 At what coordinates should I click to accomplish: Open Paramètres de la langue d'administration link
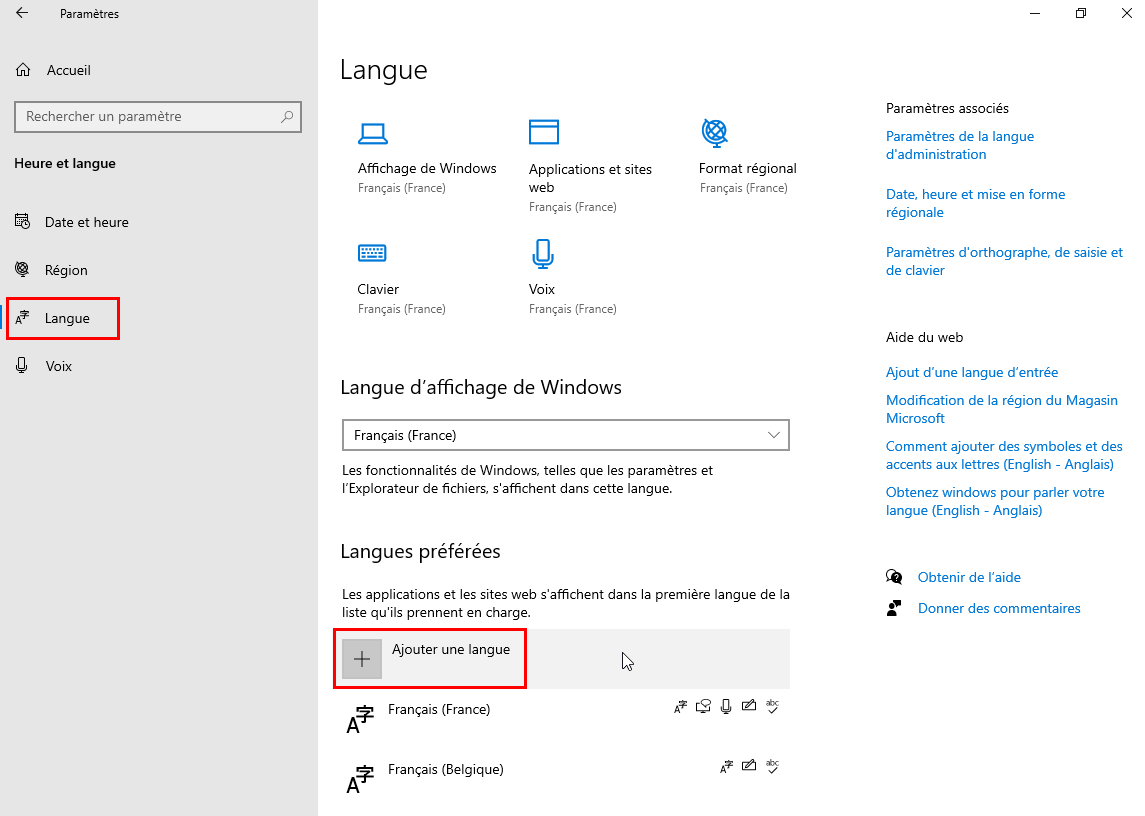point(960,145)
